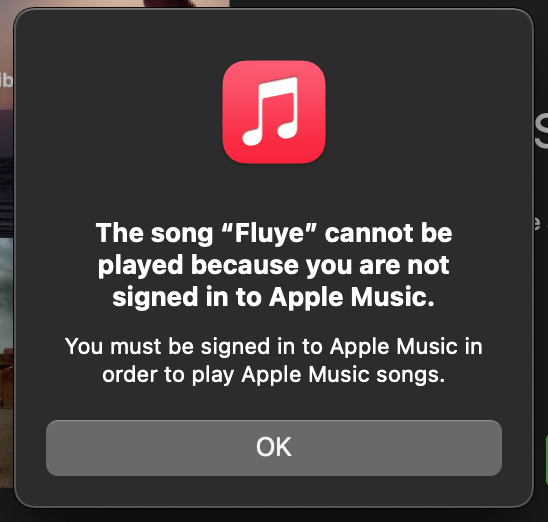The height and width of the screenshot is (522, 548).
Task: Click the partial "ib" label at left edge
Action: (x=6, y=80)
